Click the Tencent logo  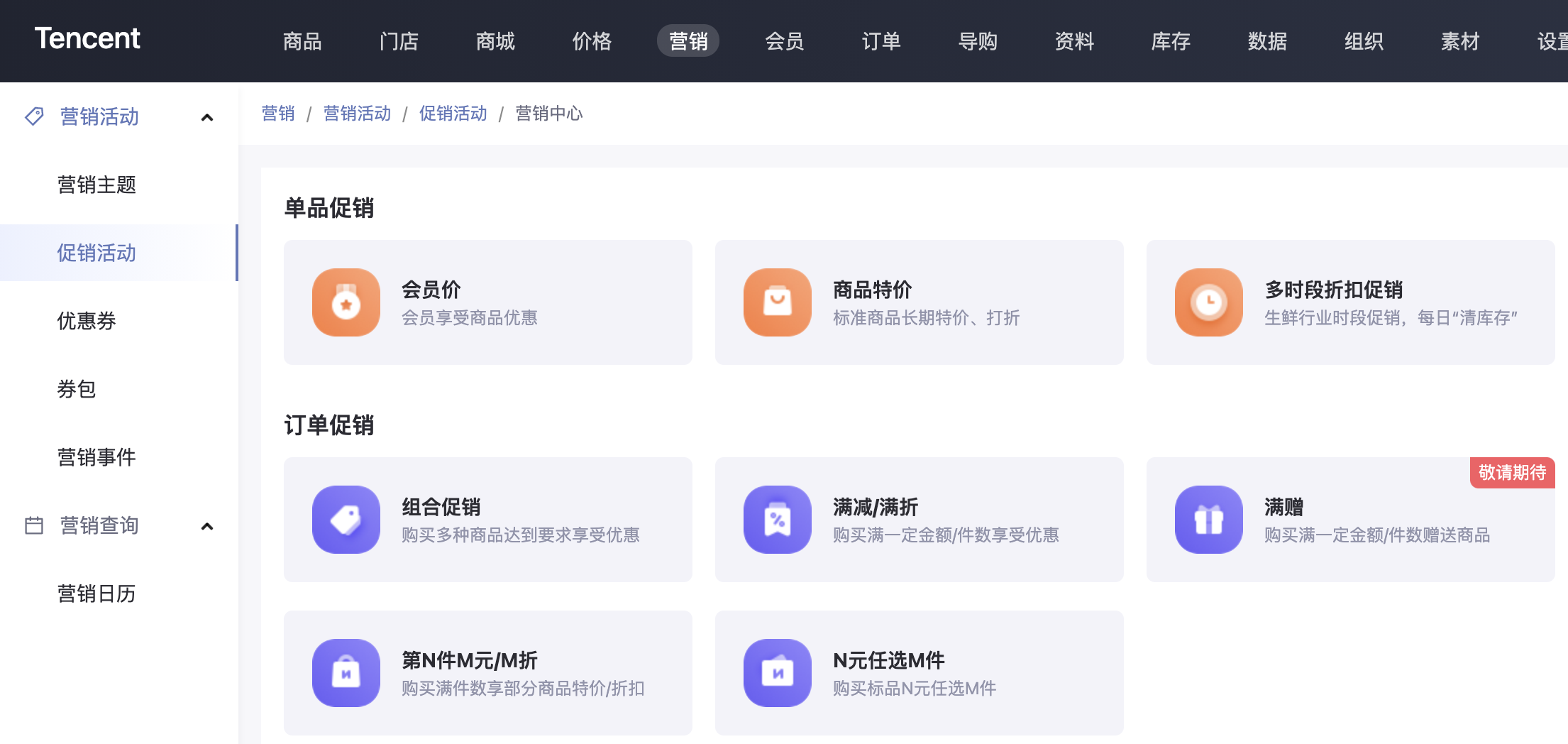[x=87, y=38]
